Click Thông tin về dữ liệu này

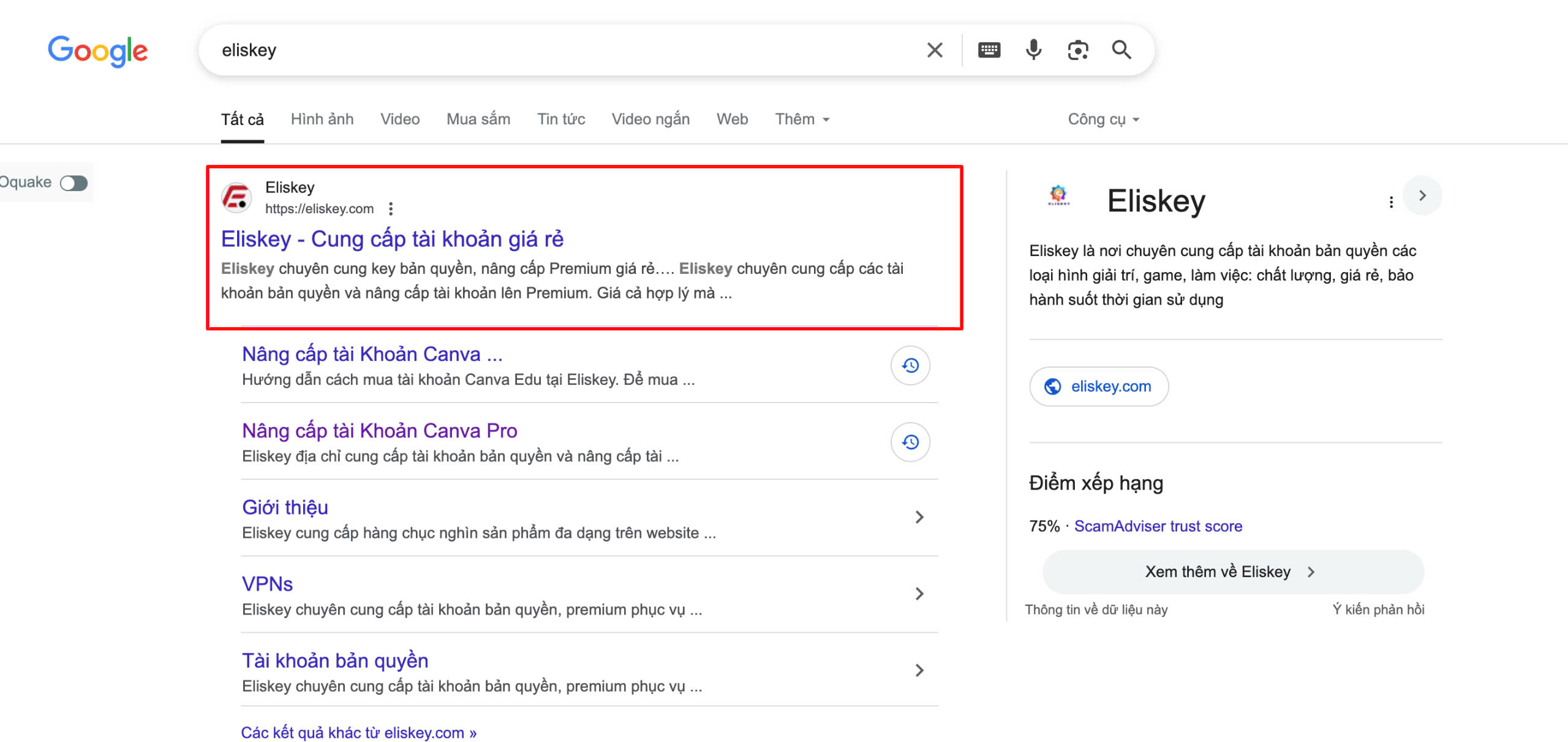[1096, 610]
